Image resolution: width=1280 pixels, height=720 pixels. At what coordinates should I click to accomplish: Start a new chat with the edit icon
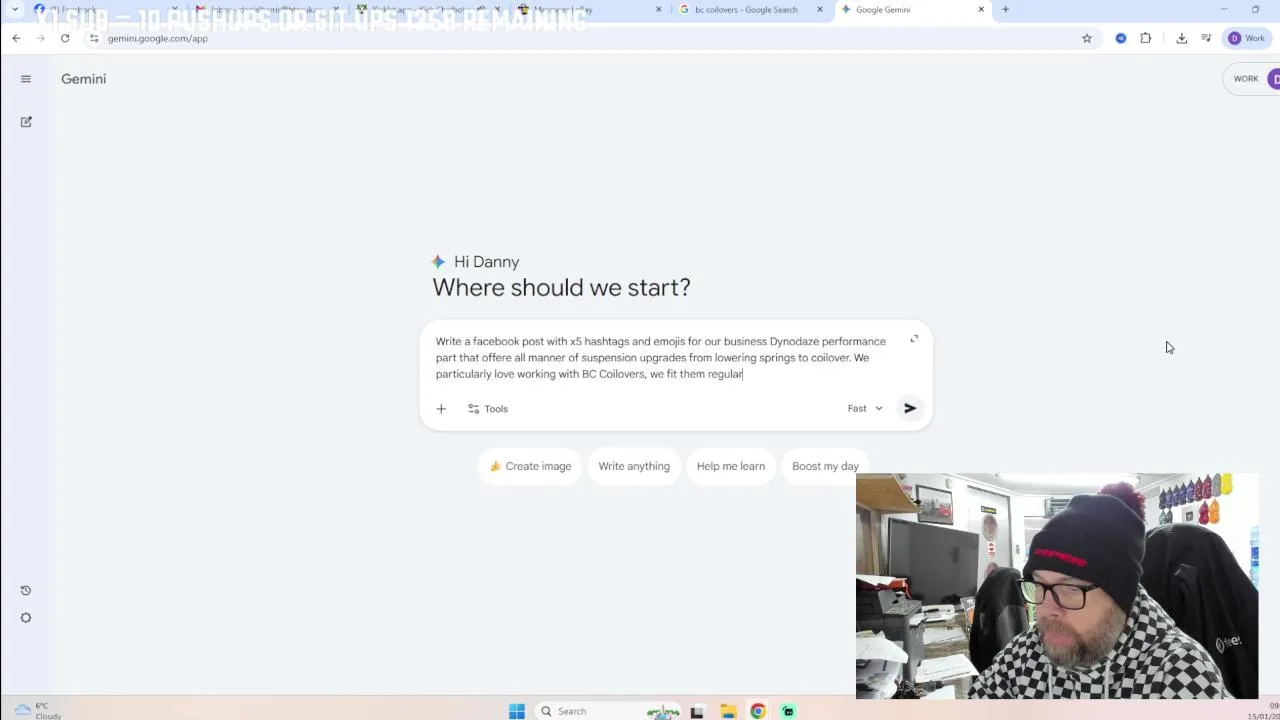[x=26, y=122]
